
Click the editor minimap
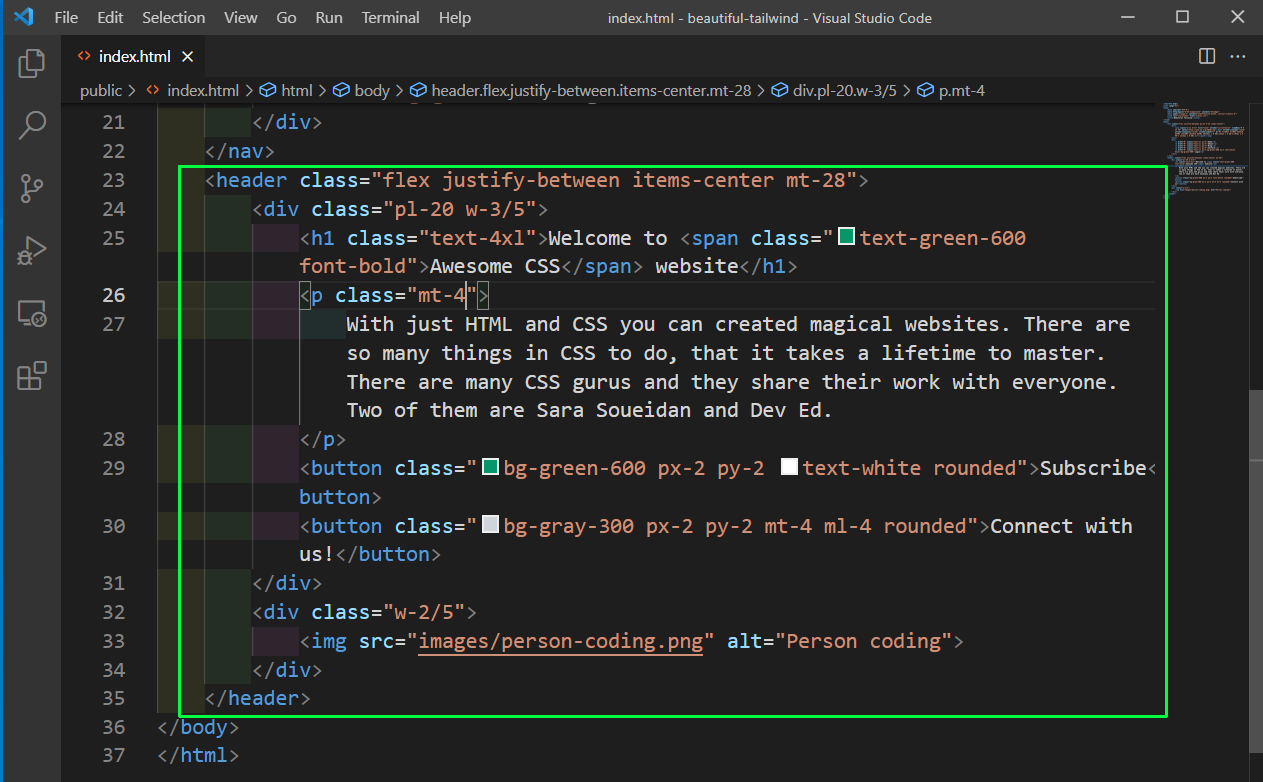[x=1205, y=150]
